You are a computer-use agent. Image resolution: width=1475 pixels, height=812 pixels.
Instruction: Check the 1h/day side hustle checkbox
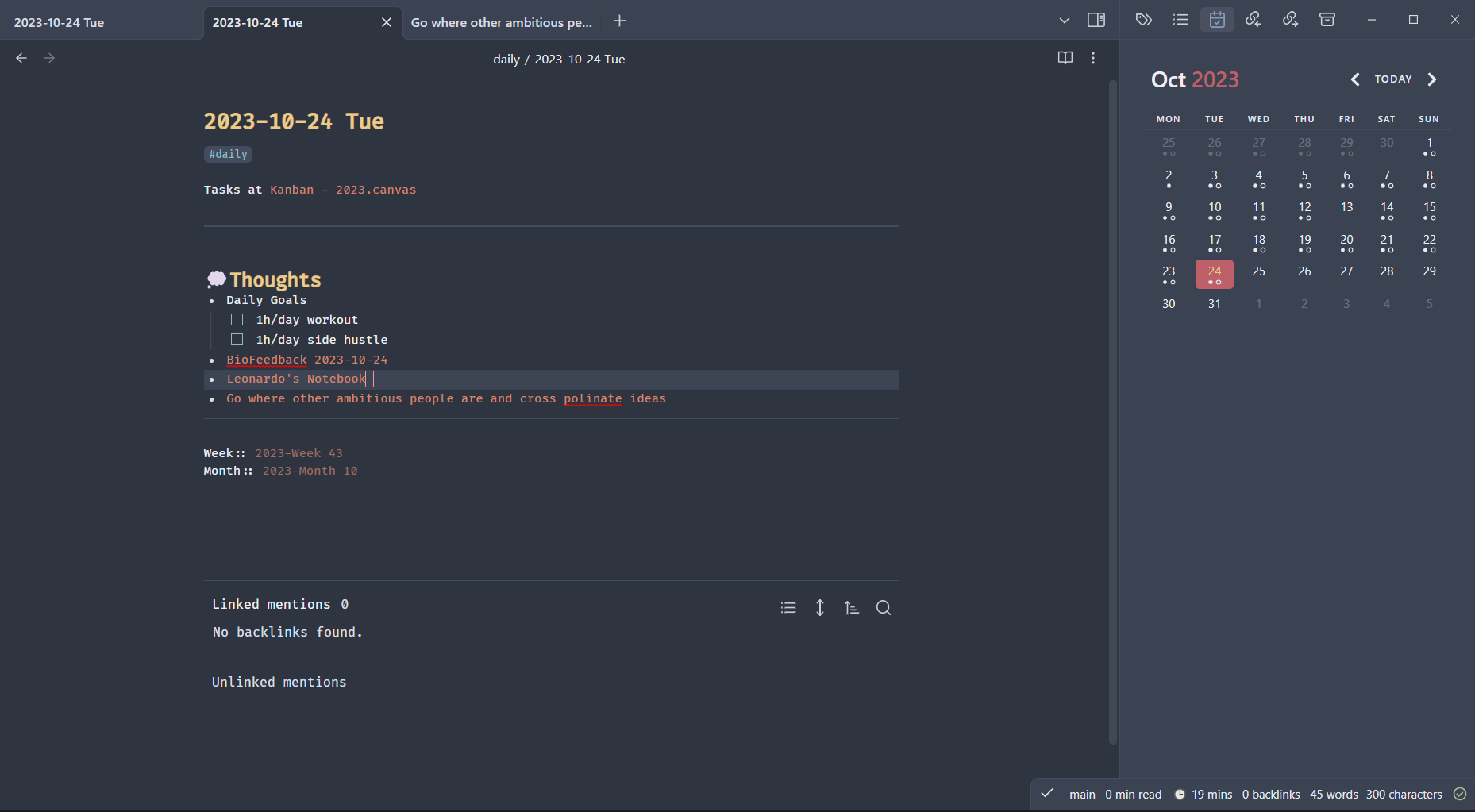[237, 340]
